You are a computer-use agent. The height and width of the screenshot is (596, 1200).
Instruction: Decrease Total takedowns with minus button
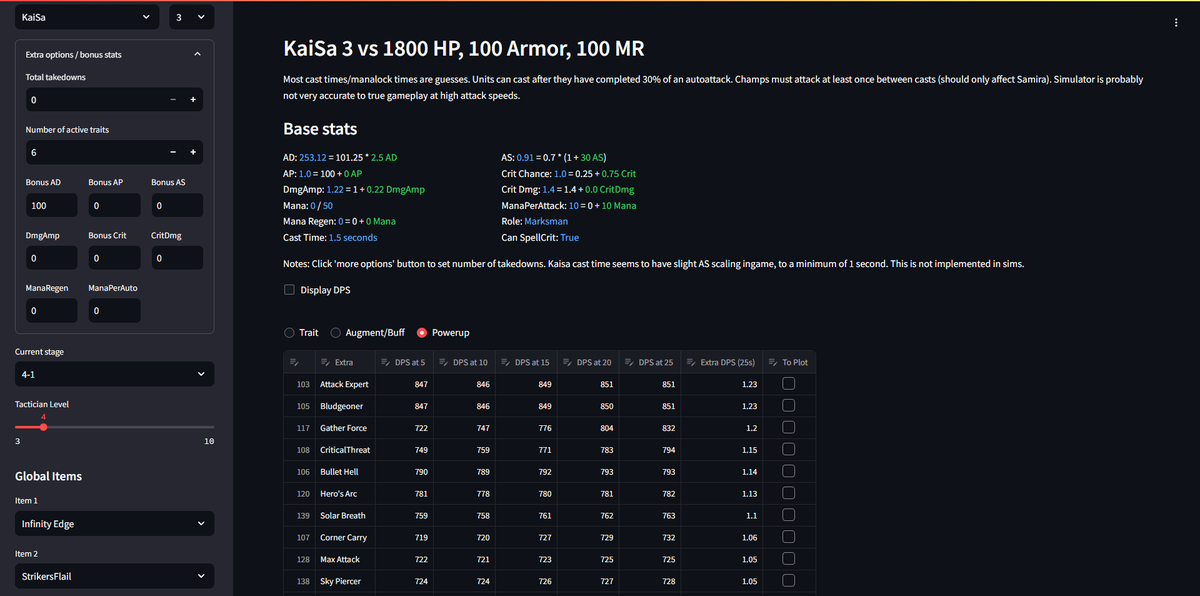coord(174,99)
